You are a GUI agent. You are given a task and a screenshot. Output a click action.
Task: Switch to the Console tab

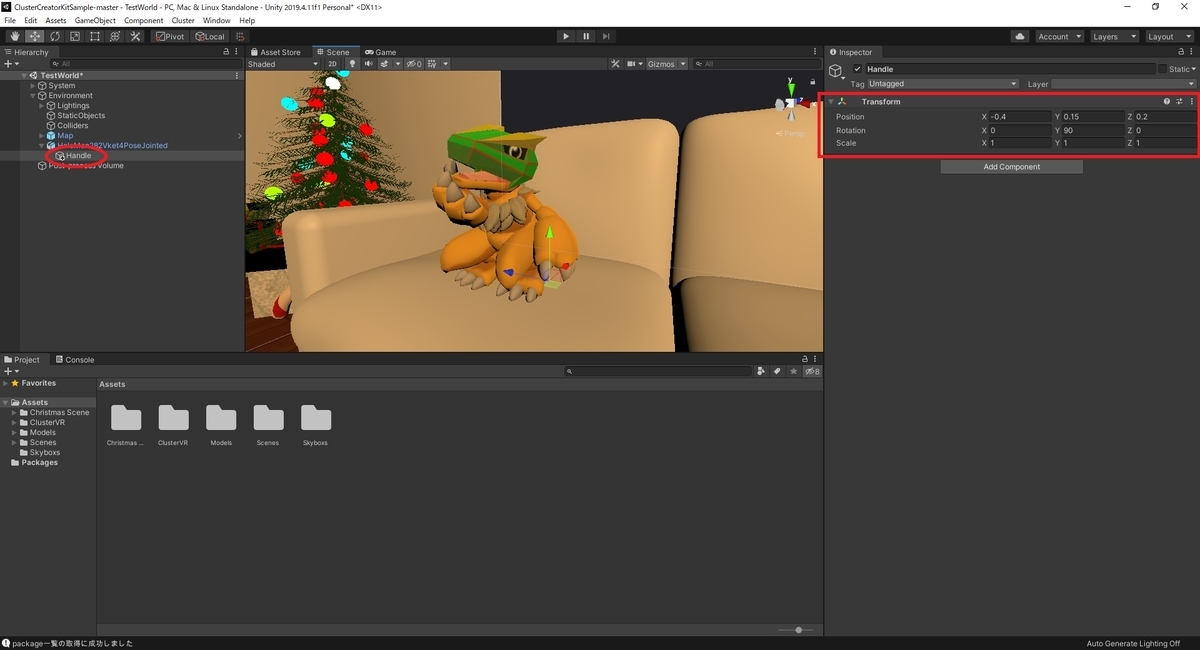75,360
